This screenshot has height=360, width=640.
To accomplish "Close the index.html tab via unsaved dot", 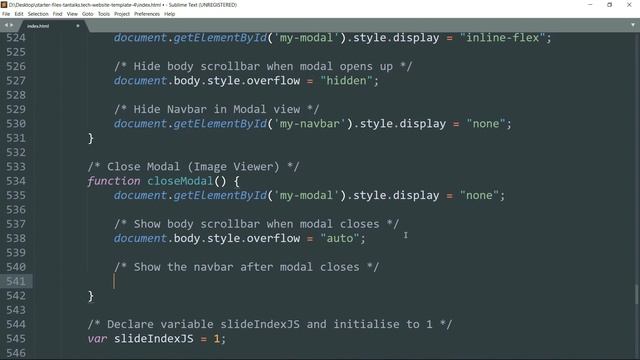I will click(x=78, y=26).
